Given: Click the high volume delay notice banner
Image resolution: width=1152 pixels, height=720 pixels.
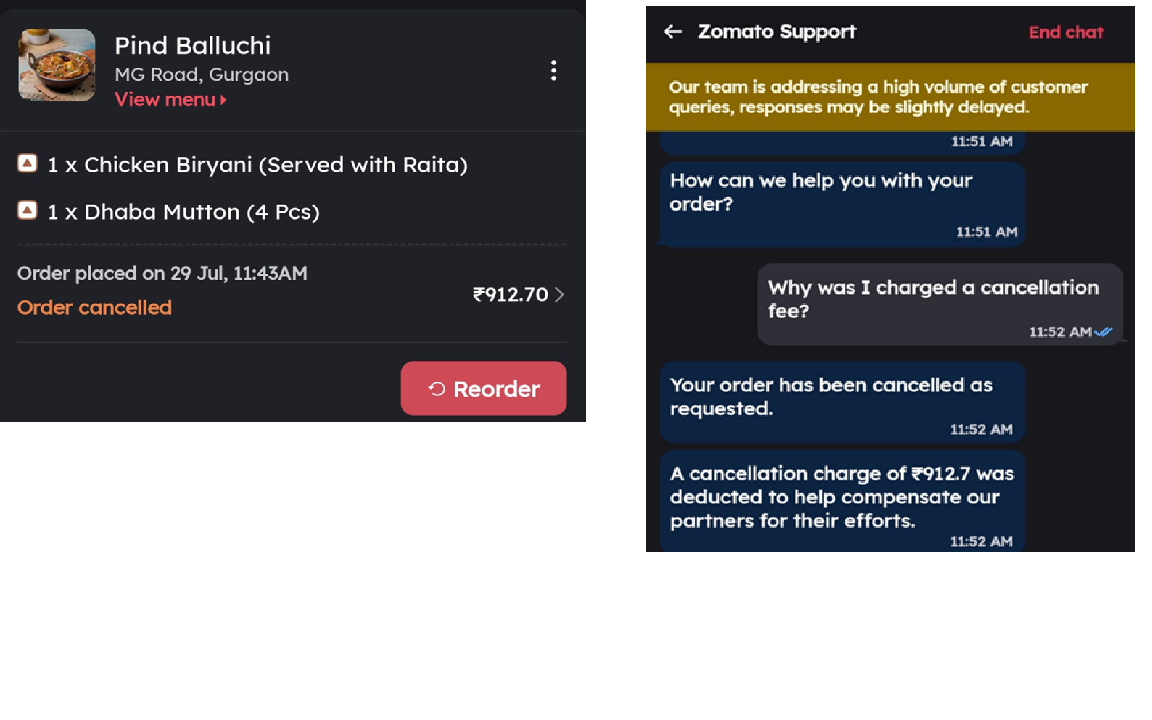Looking at the screenshot, I should pos(890,97).
